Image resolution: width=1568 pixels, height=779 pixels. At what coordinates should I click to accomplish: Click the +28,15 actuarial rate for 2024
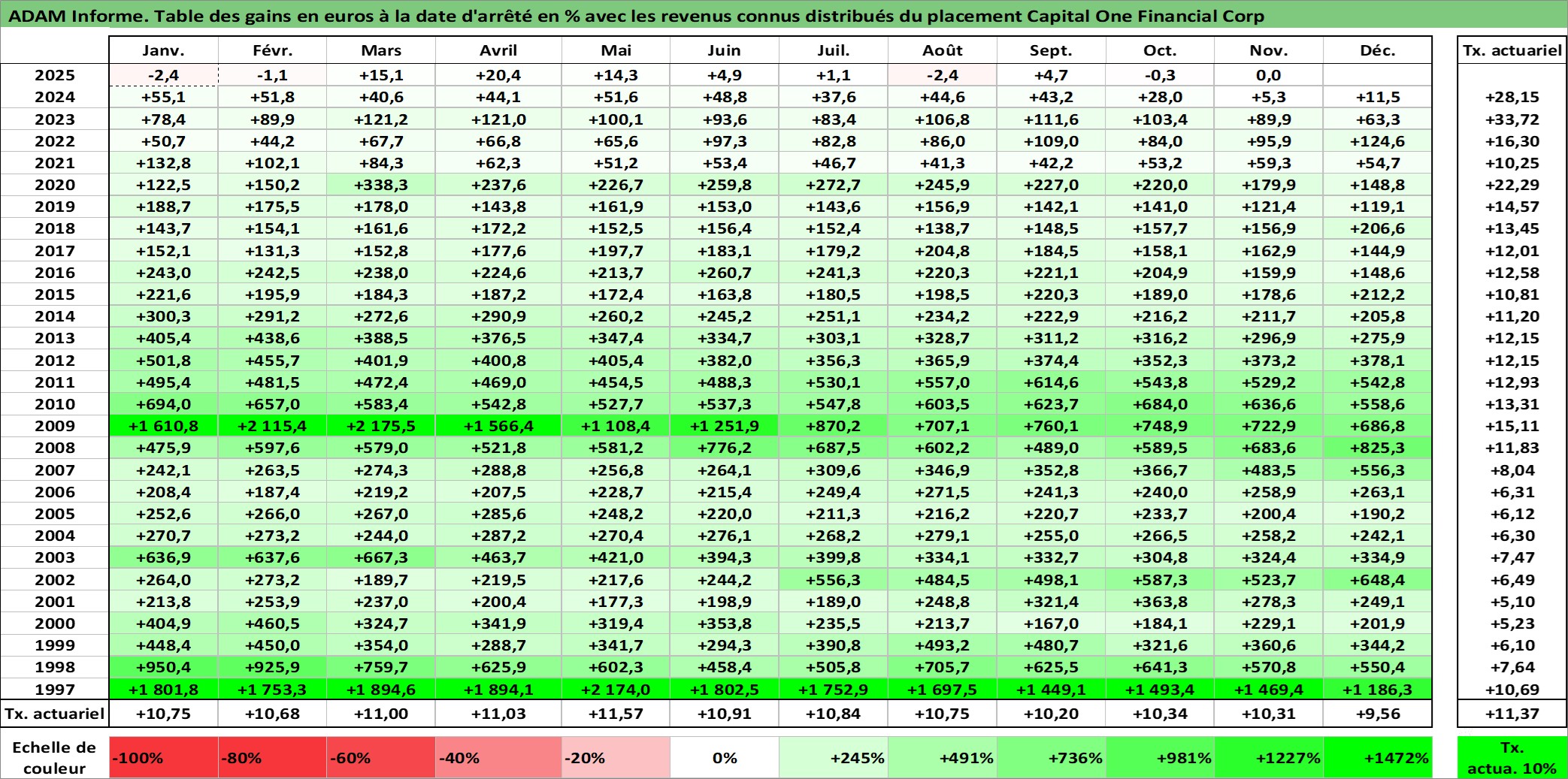click(1512, 97)
